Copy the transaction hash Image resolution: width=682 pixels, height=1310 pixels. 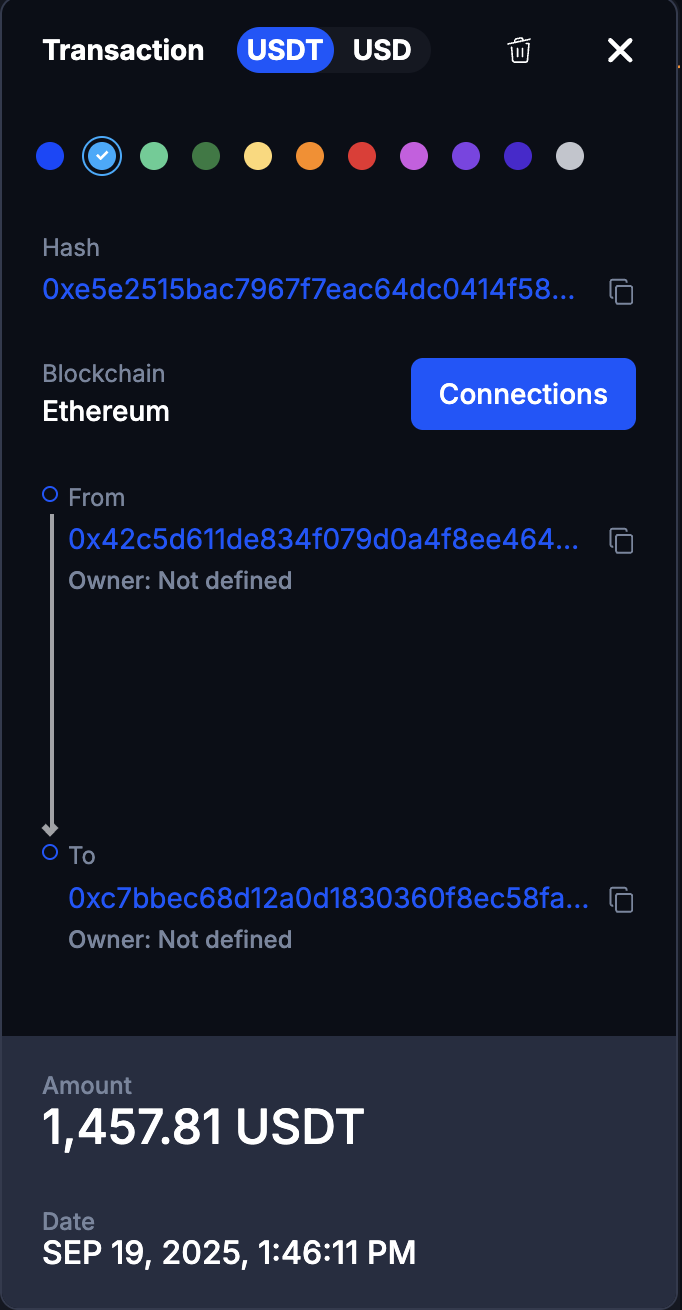tap(622, 291)
